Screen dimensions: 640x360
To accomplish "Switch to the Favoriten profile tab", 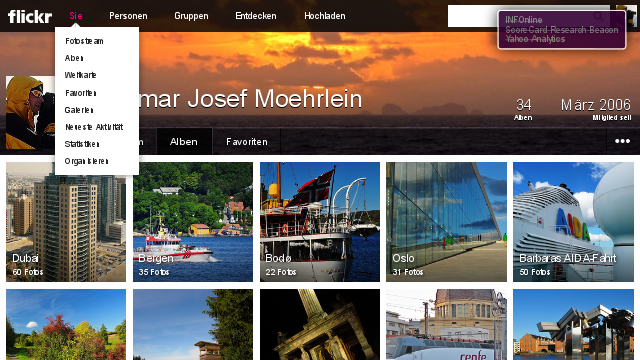I will [247, 142].
